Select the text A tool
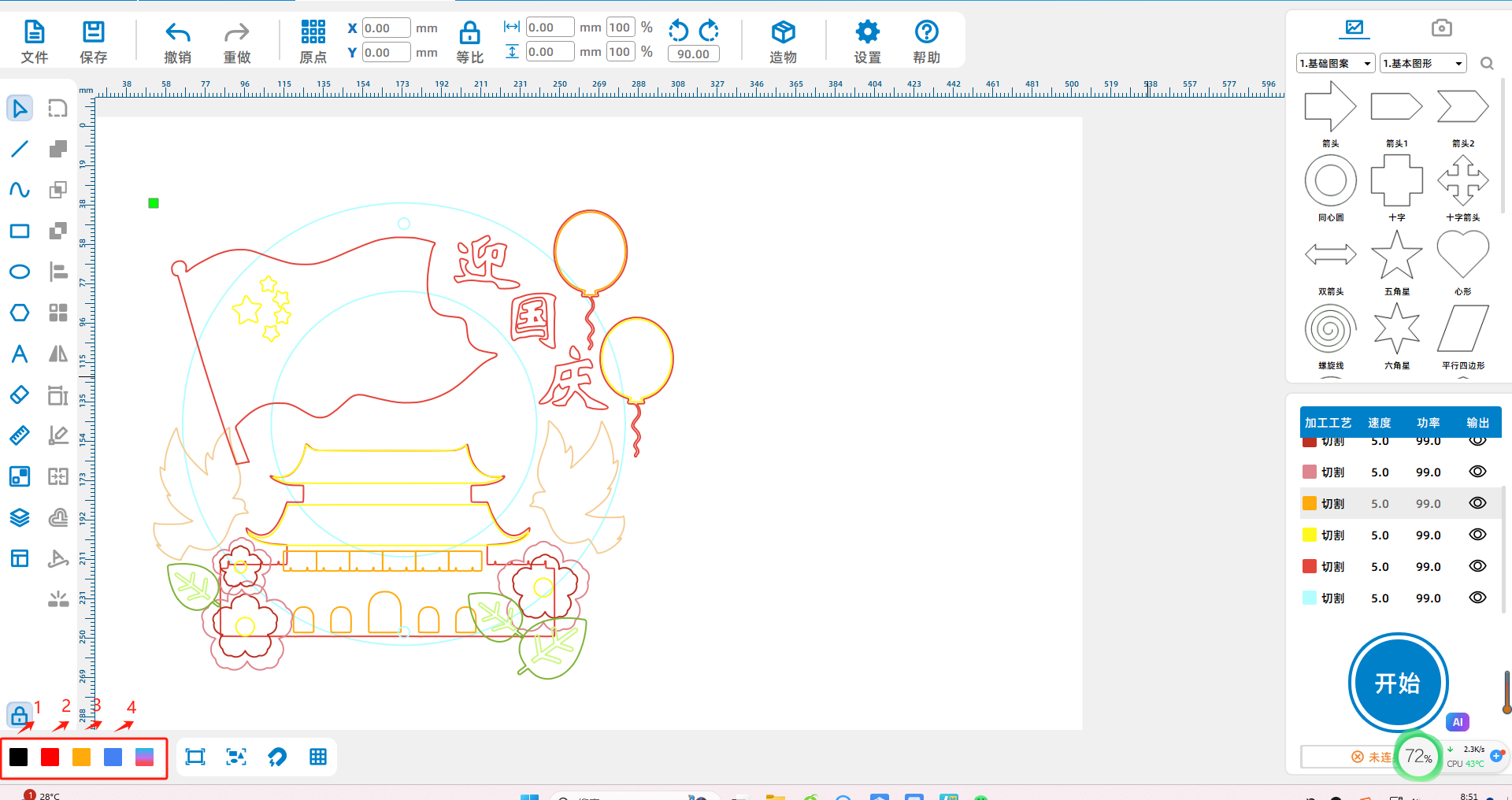Image resolution: width=1512 pixels, height=800 pixels. pos(20,354)
